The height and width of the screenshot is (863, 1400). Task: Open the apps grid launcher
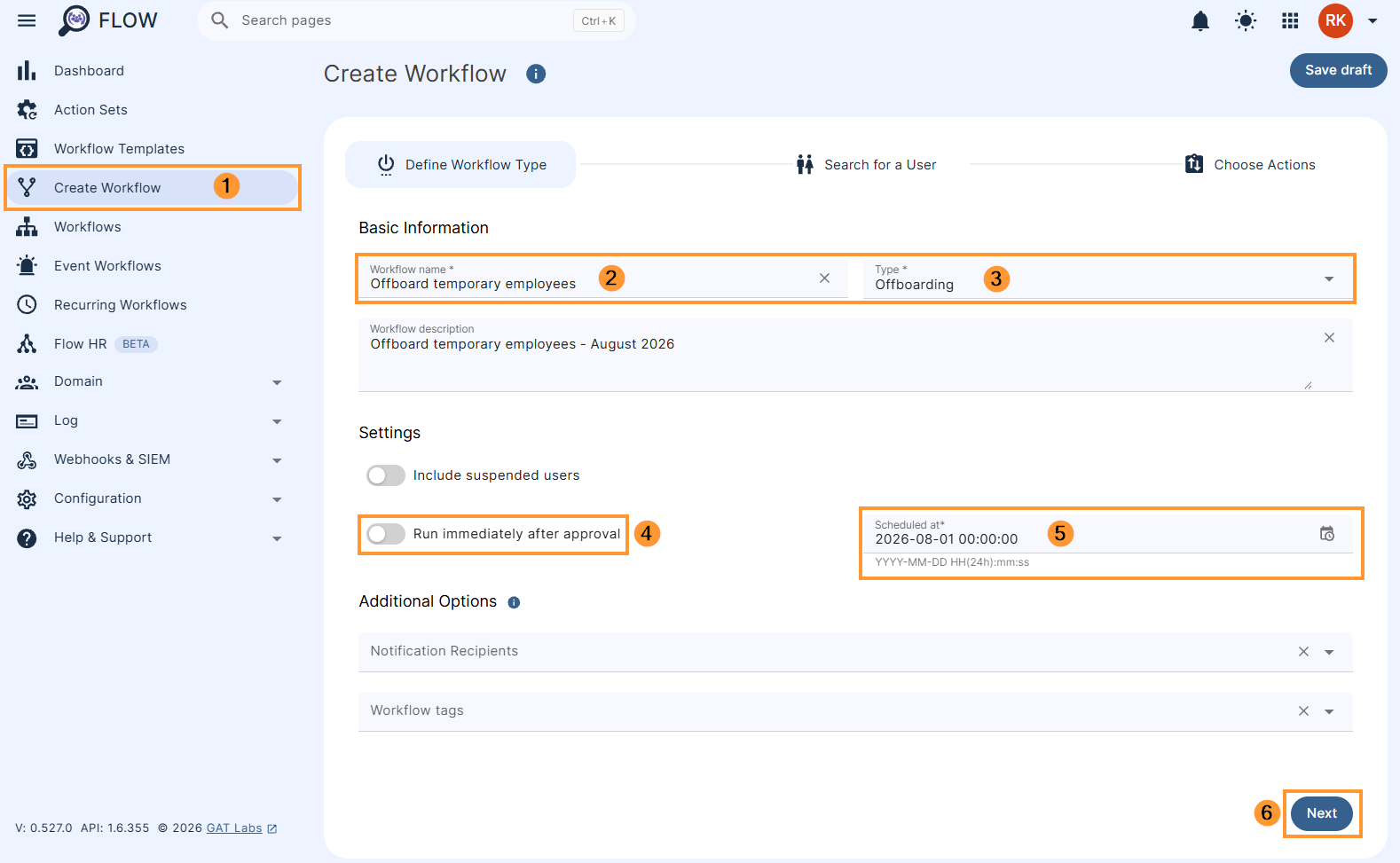point(1290,20)
